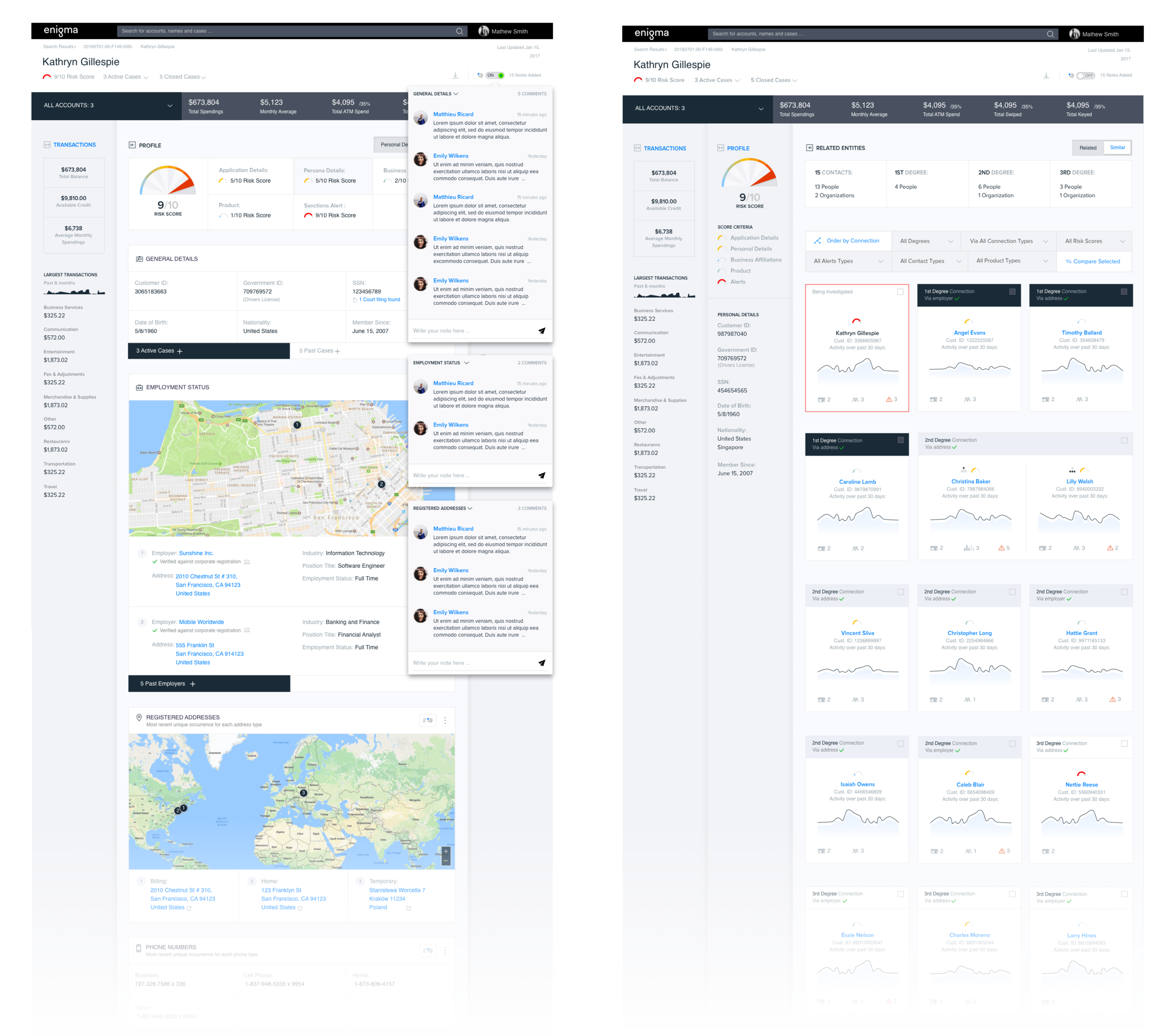
Task: Check the Angel Evans card checkbox
Action: click(x=1012, y=292)
